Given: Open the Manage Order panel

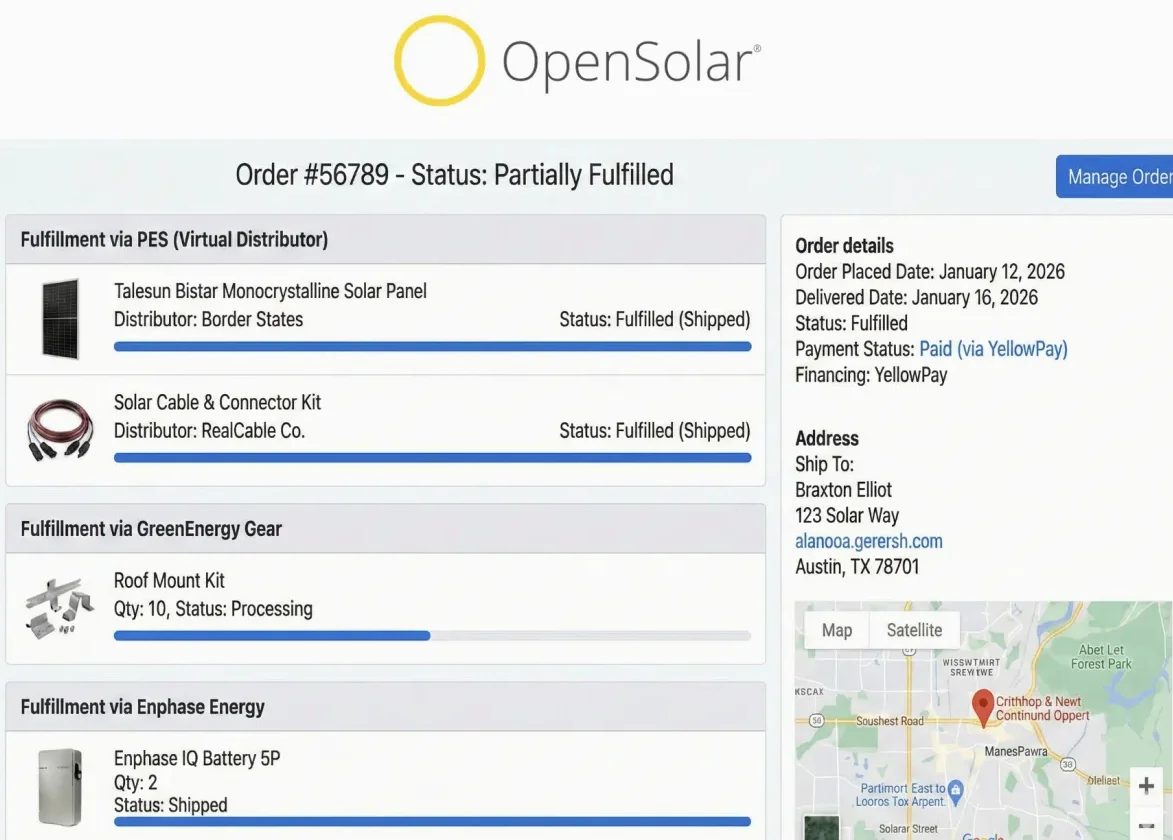Looking at the screenshot, I should click(1120, 176).
